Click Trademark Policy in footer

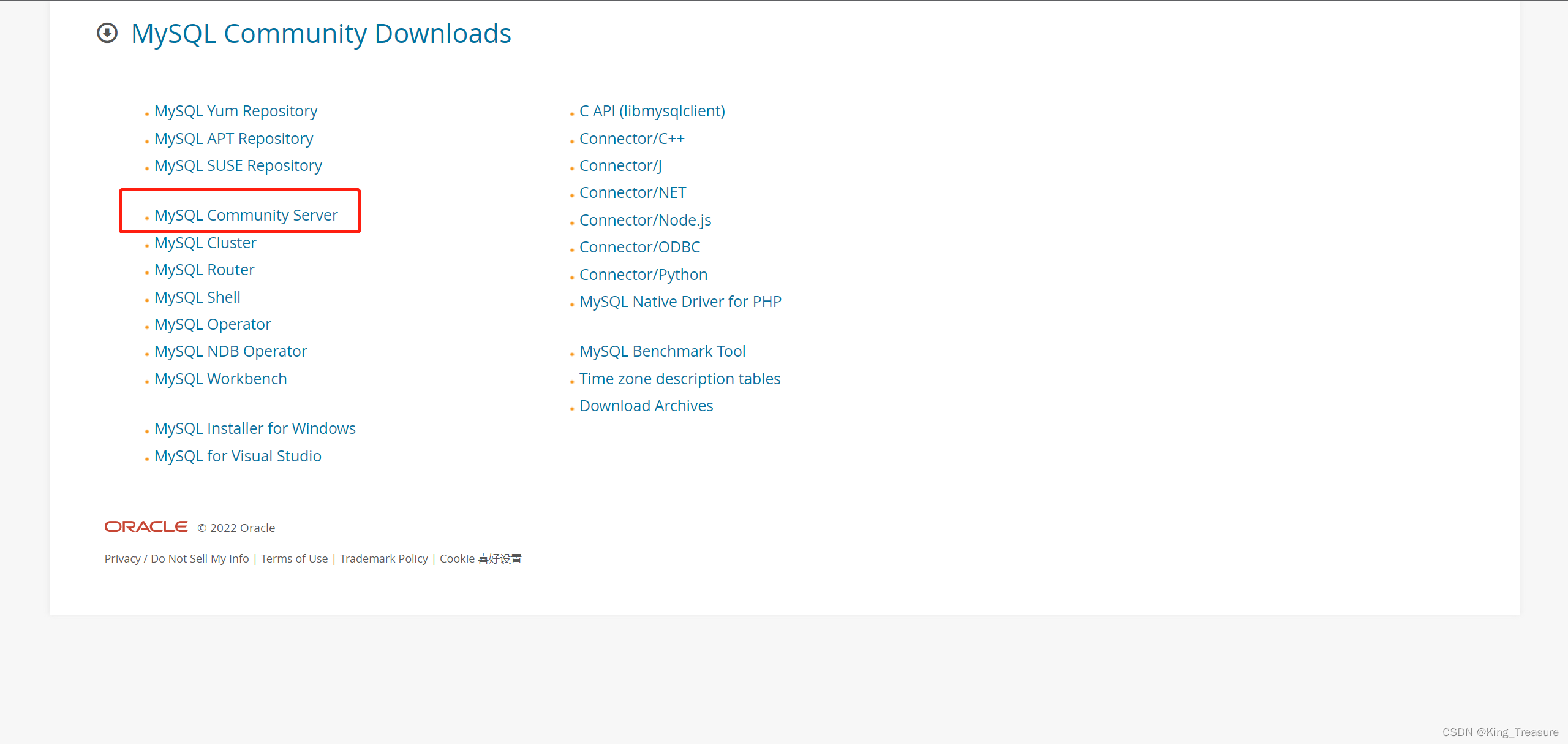pyautogui.click(x=383, y=558)
